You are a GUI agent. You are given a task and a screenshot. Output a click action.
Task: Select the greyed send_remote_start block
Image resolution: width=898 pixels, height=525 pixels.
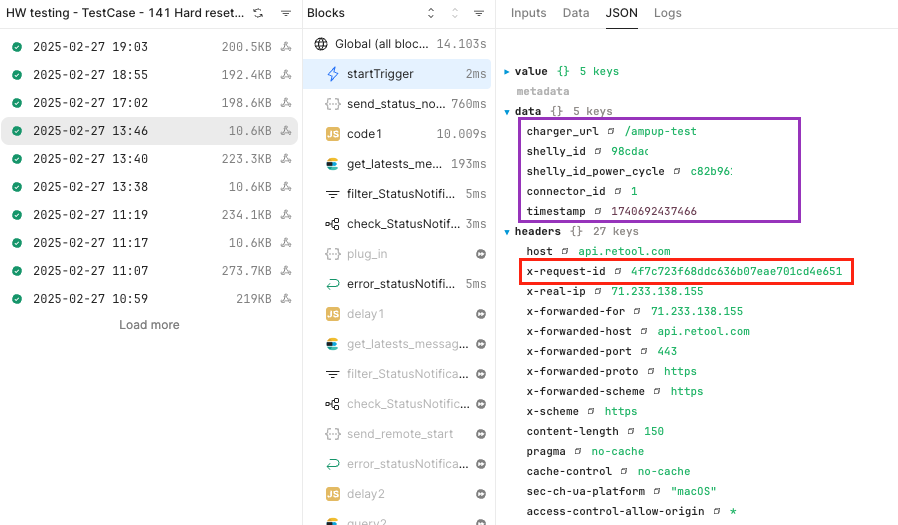[x=399, y=434]
